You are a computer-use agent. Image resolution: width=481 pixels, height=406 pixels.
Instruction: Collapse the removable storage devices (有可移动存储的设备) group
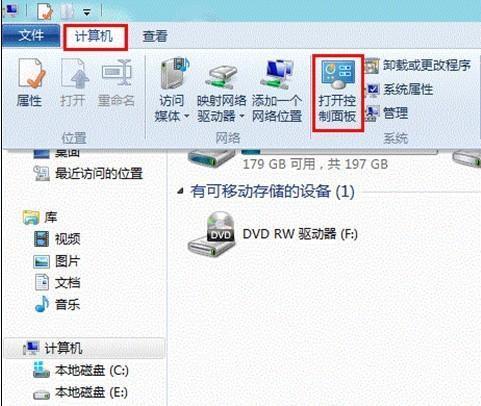180,191
